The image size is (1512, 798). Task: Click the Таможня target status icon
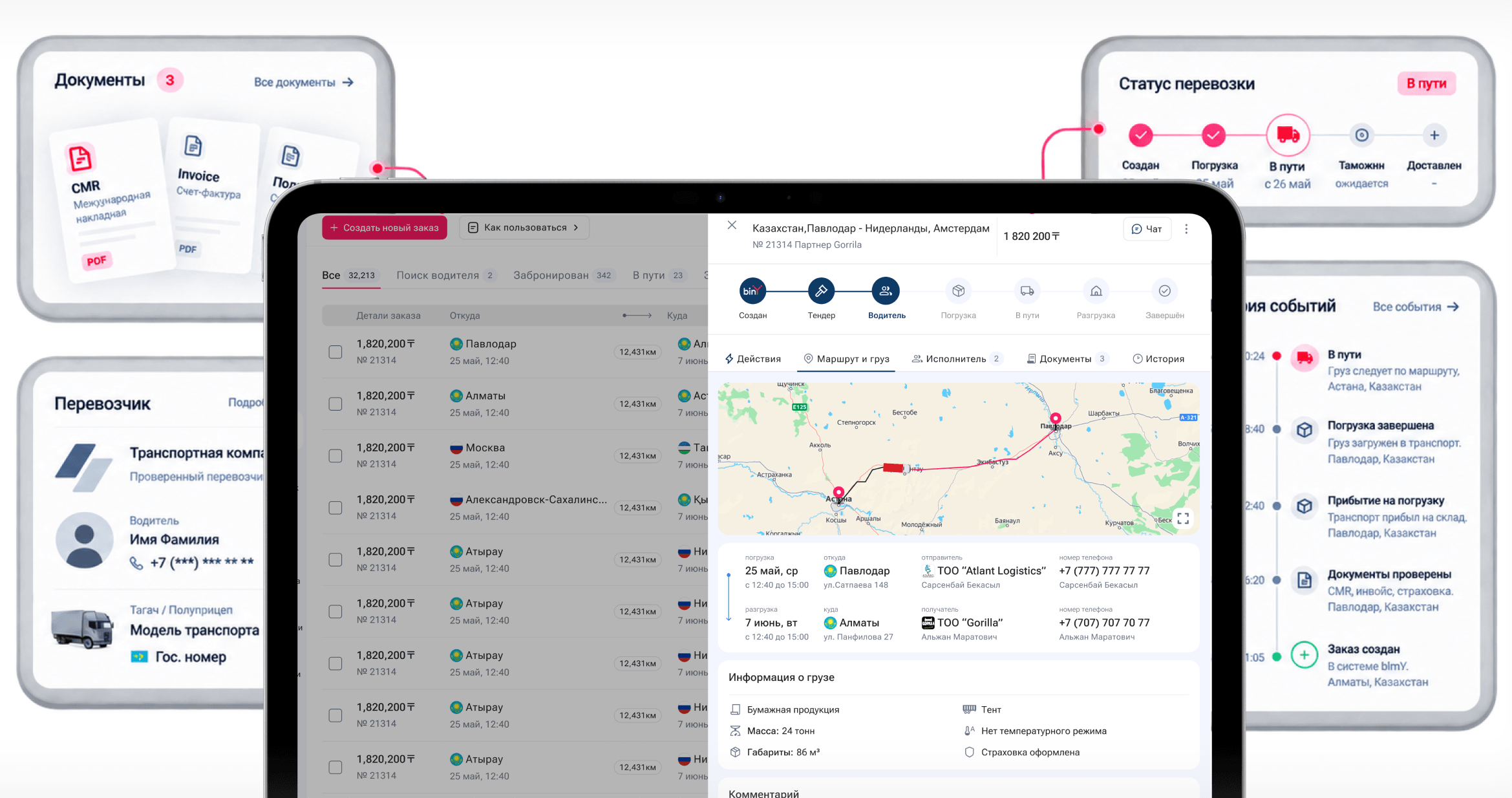1361,135
